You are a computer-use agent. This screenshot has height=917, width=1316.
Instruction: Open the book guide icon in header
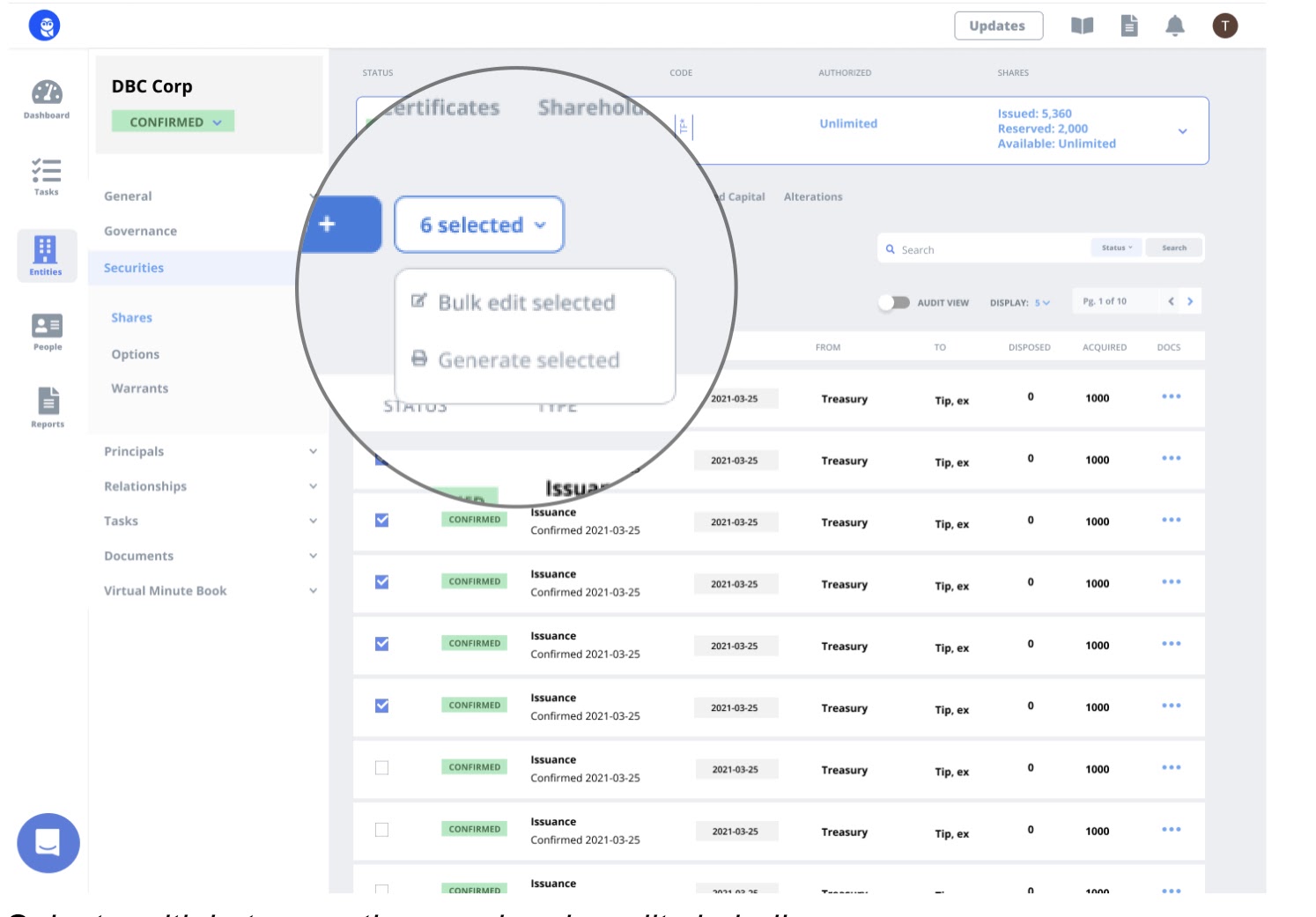click(1082, 26)
